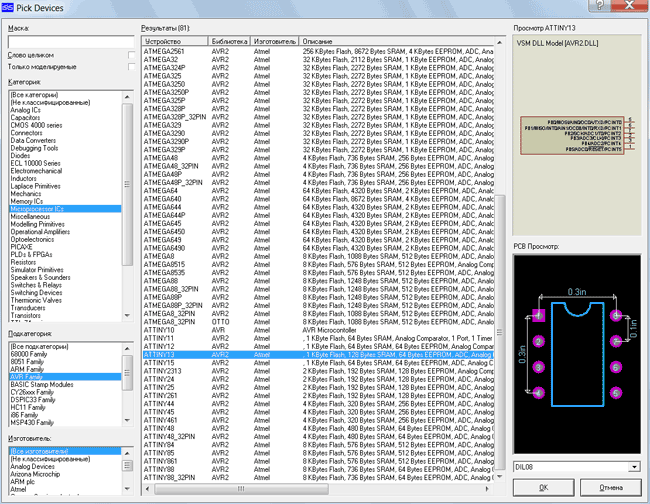Select the ATMEGA8515 device row

pos(318,264)
